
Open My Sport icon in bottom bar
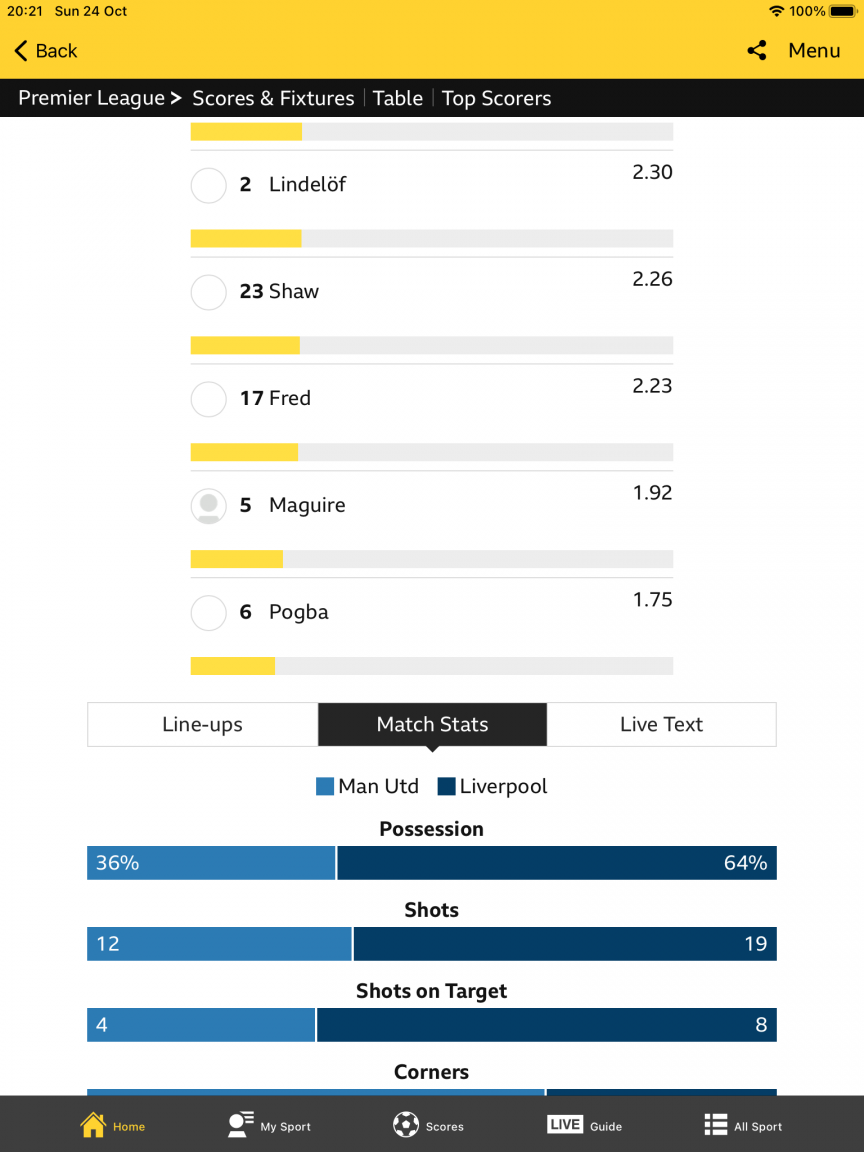point(241,1125)
